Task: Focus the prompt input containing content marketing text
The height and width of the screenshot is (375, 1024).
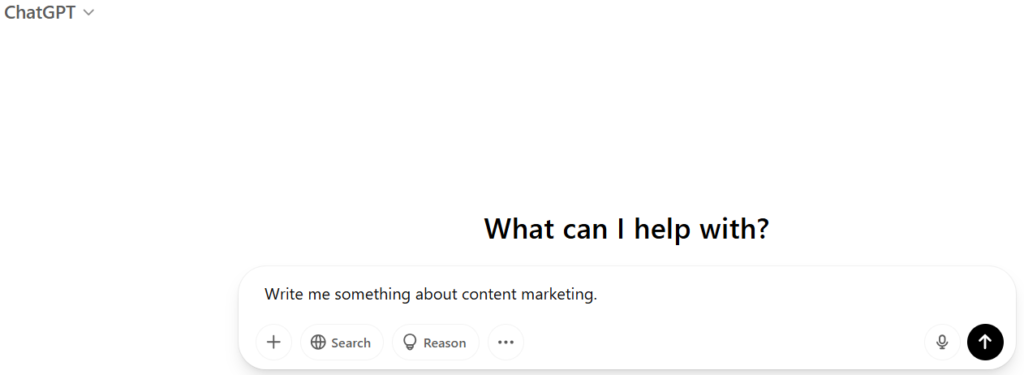Action: [627, 295]
